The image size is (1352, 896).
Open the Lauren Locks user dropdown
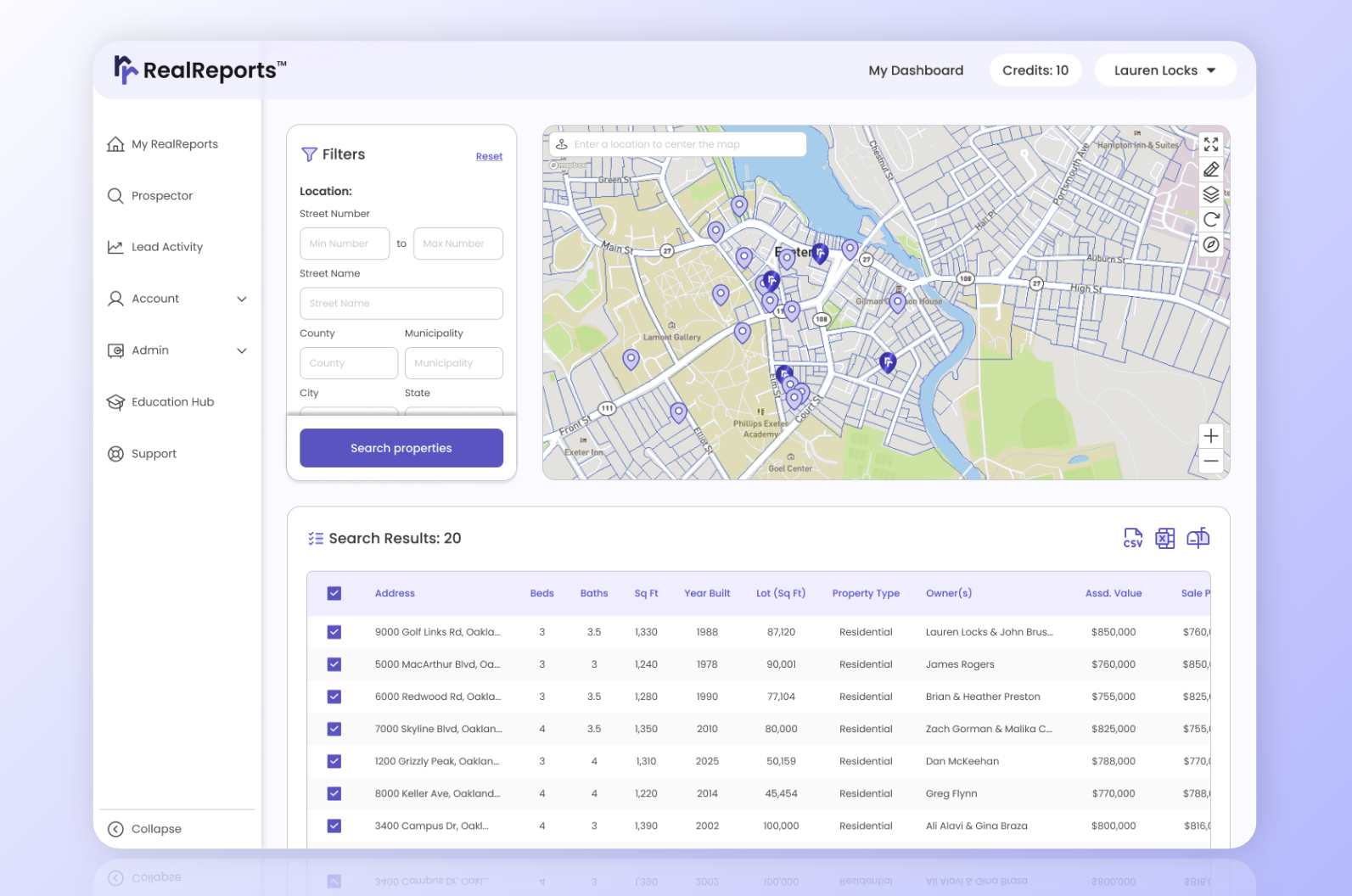[x=1164, y=70]
